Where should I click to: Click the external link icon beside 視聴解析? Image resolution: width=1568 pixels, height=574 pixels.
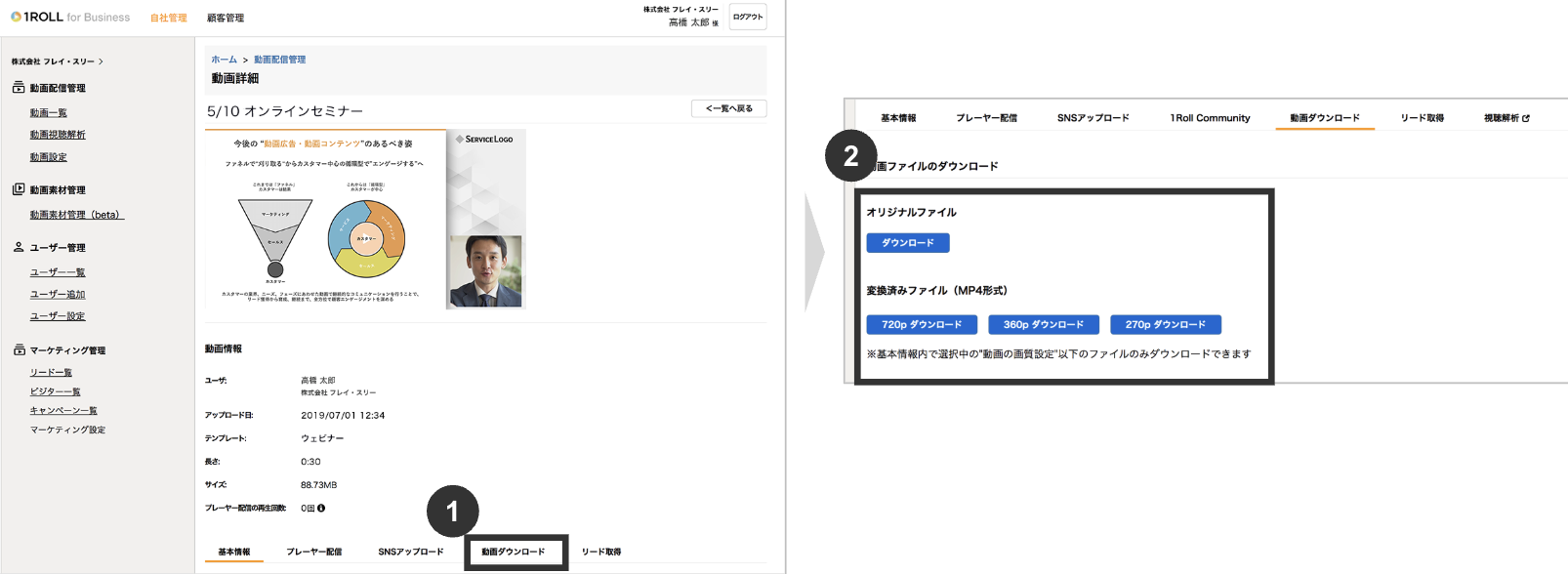(x=1526, y=118)
